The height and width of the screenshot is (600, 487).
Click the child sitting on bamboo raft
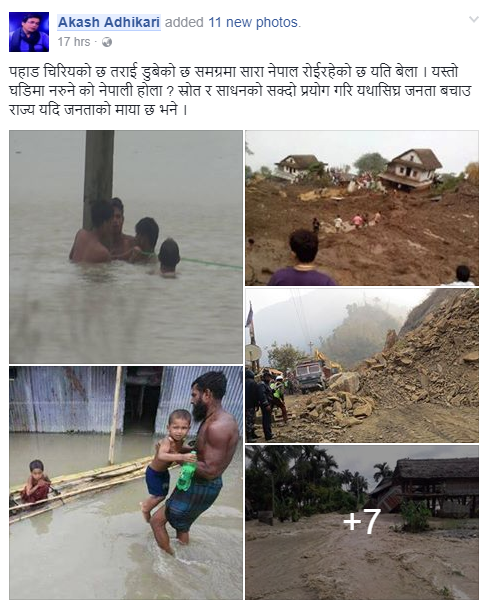coord(36,481)
